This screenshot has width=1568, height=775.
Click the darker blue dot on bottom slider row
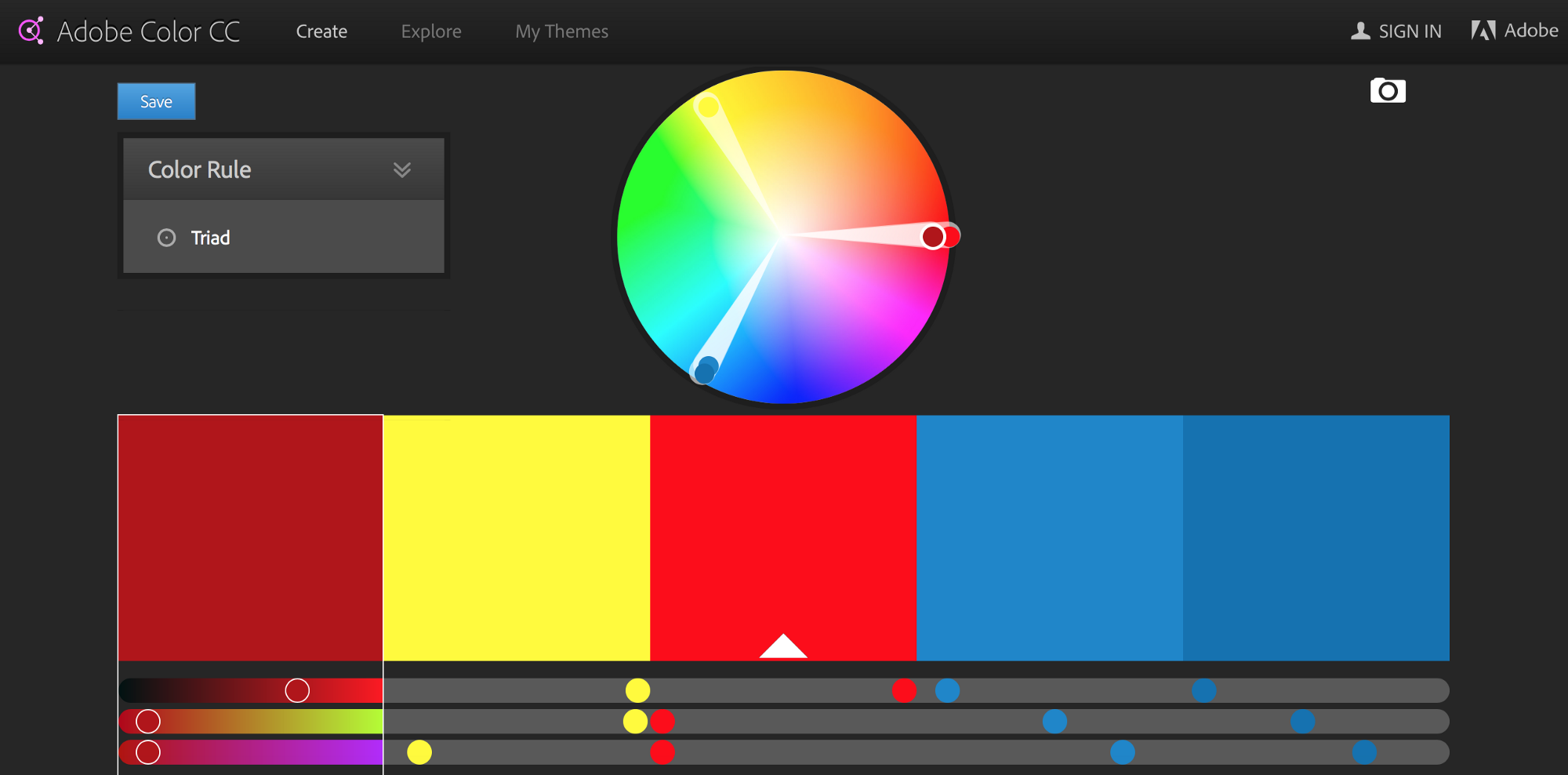click(x=1364, y=752)
